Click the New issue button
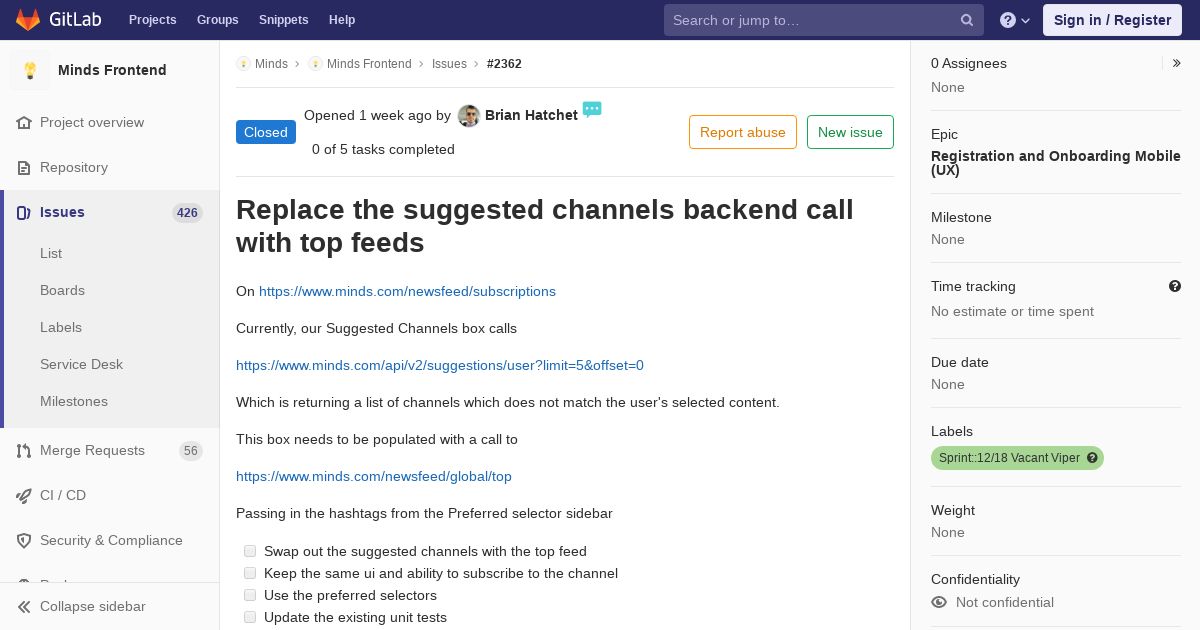Image resolution: width=1200 pixels, height=630 pixels. pos(850,132)
